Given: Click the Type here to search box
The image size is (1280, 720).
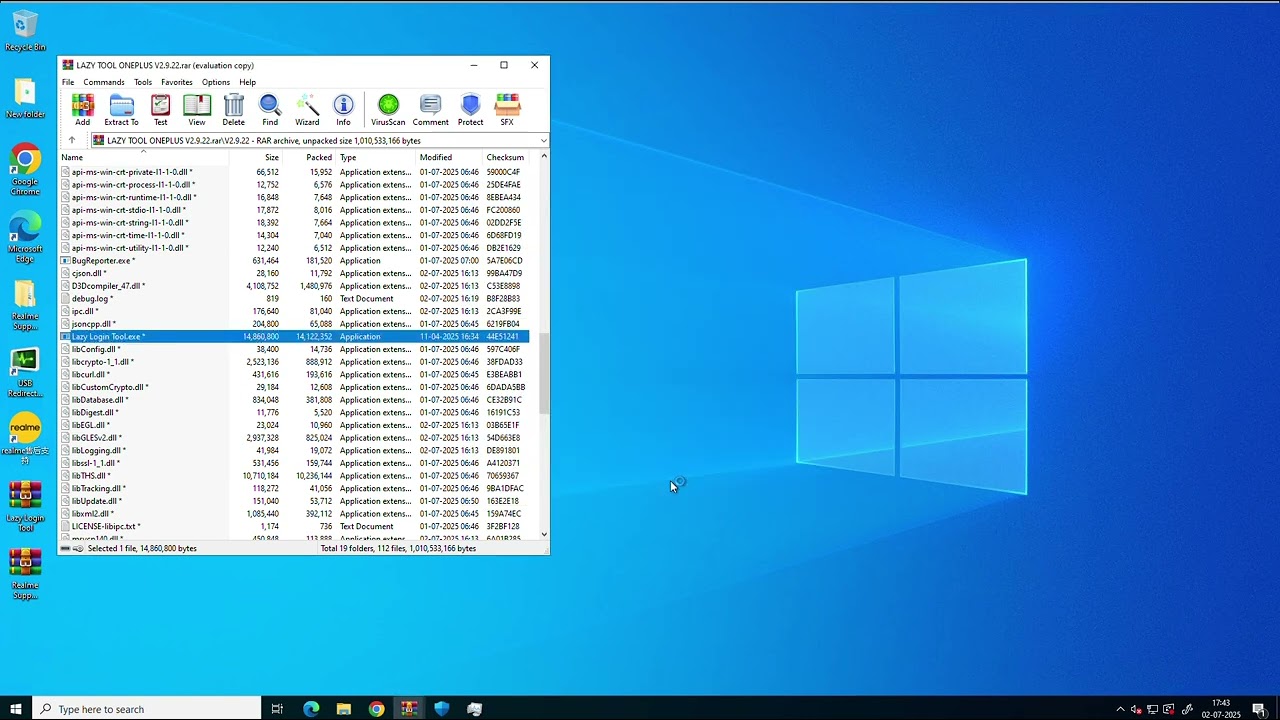Looking at the screenshot, I should tap(147, 709).
